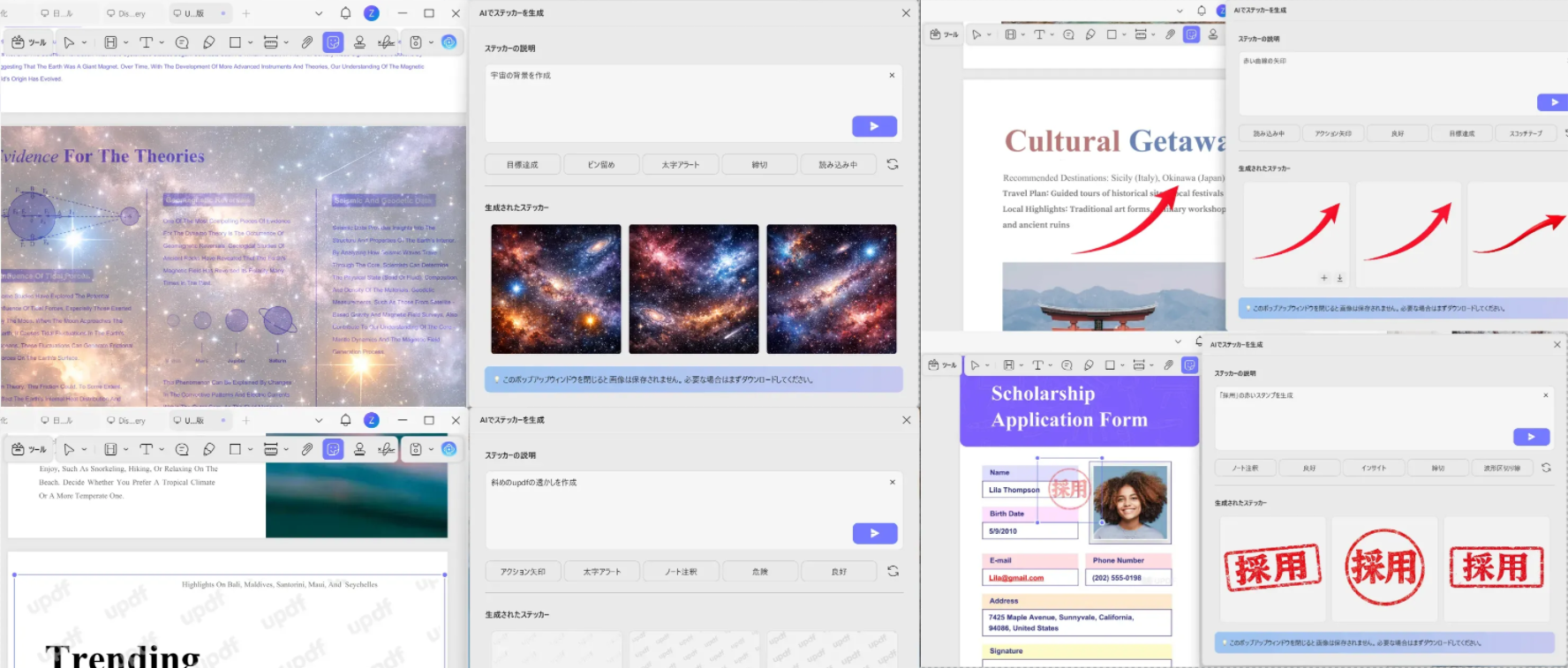The width and height of the screenshot is (1568, 668).
Task: Clear the 採用 stamp prompt text
Action: click(1545, 395)
